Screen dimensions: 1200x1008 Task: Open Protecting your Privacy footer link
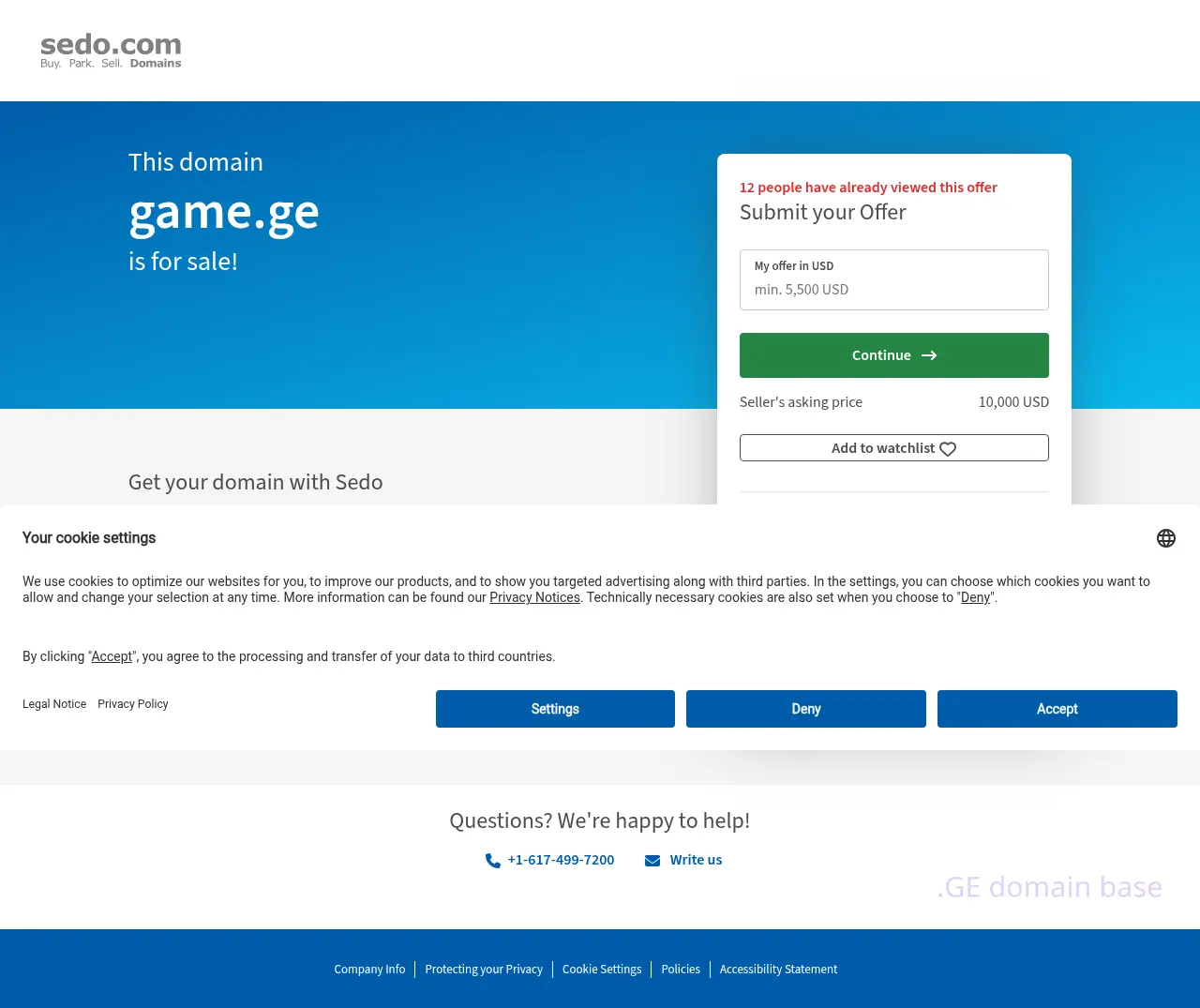click(x=484, y=970)
